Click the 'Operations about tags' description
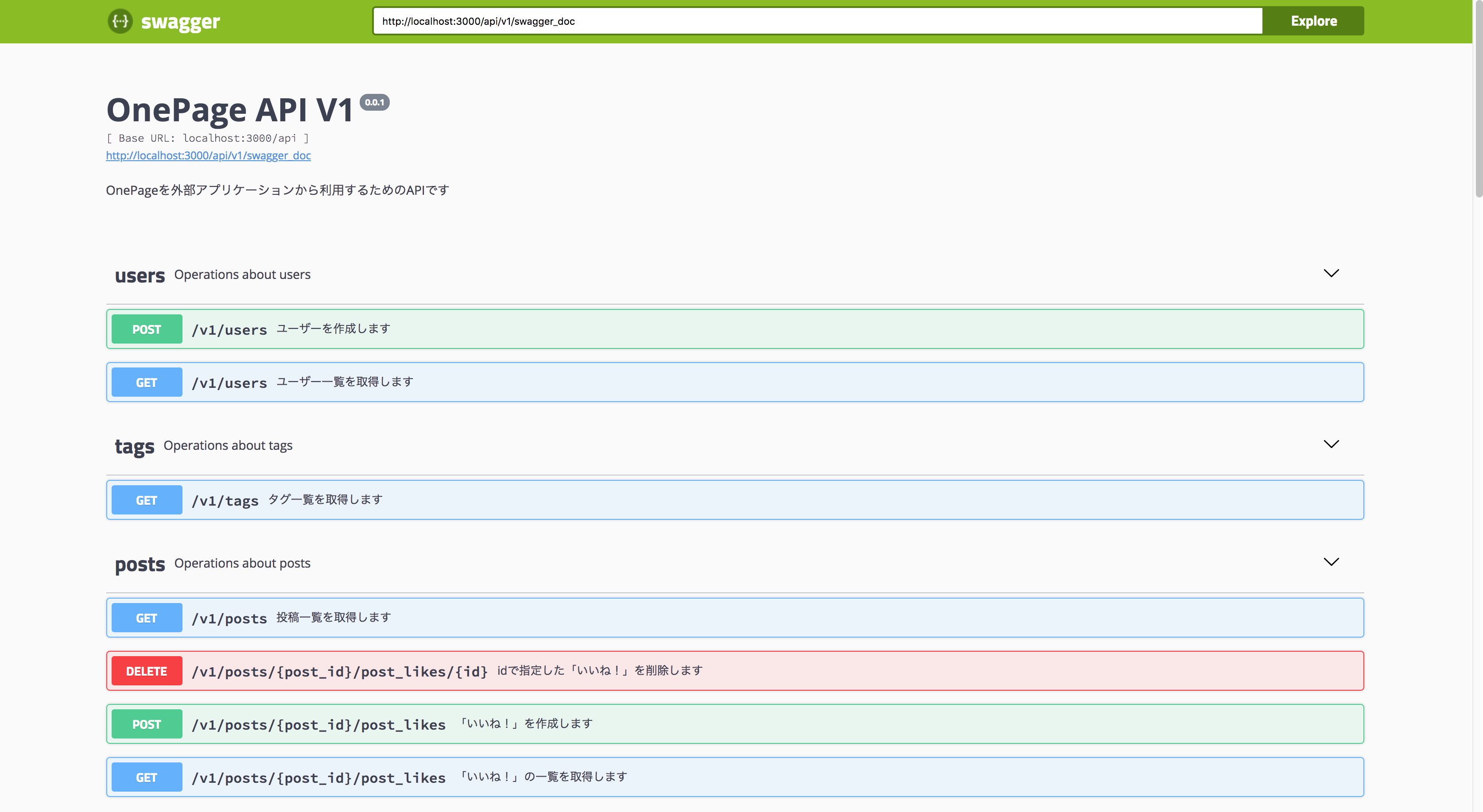The width and height of the screenshot is (1483, 812). point(228,446)
